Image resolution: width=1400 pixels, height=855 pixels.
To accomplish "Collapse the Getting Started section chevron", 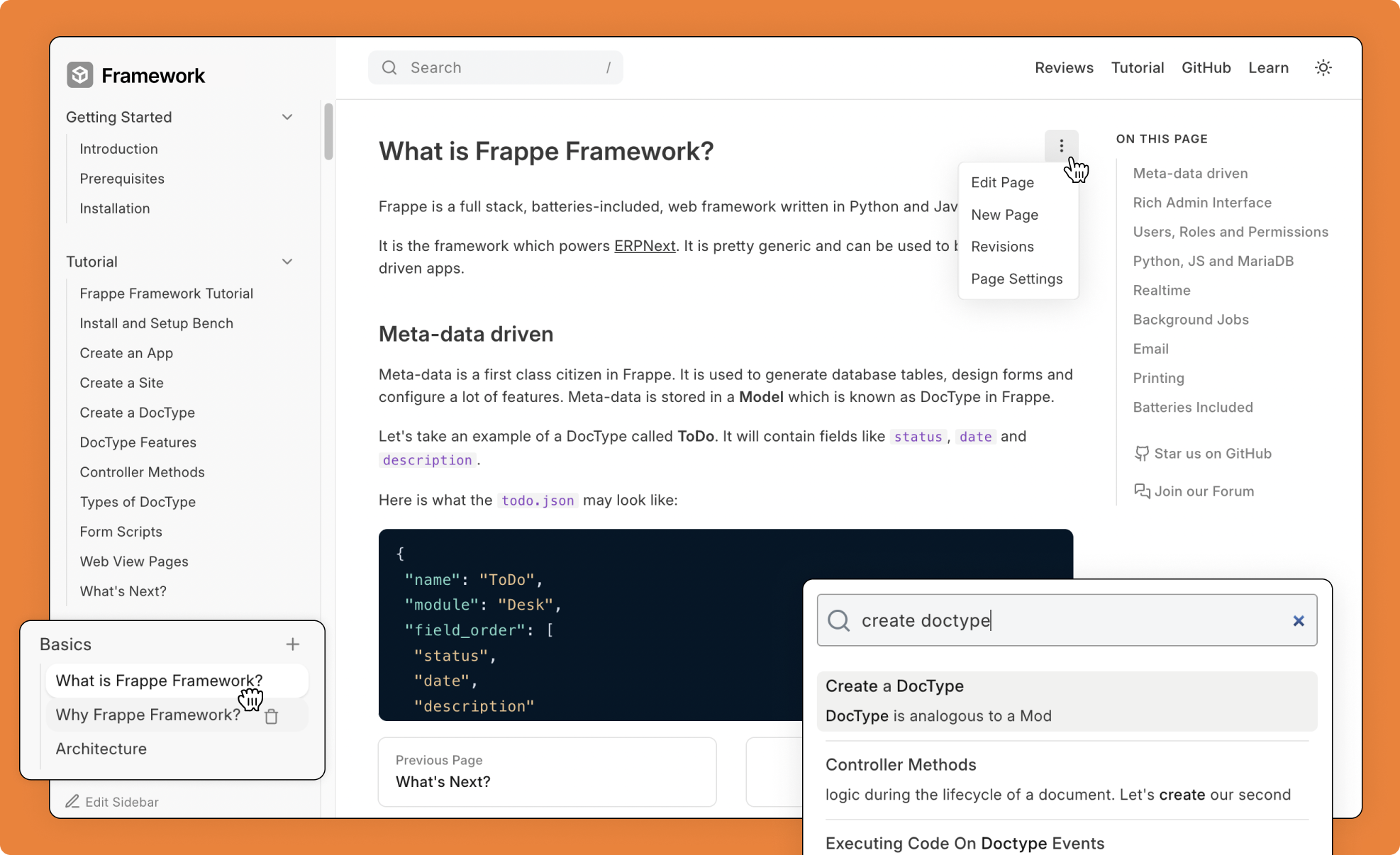I will [287, 117].
